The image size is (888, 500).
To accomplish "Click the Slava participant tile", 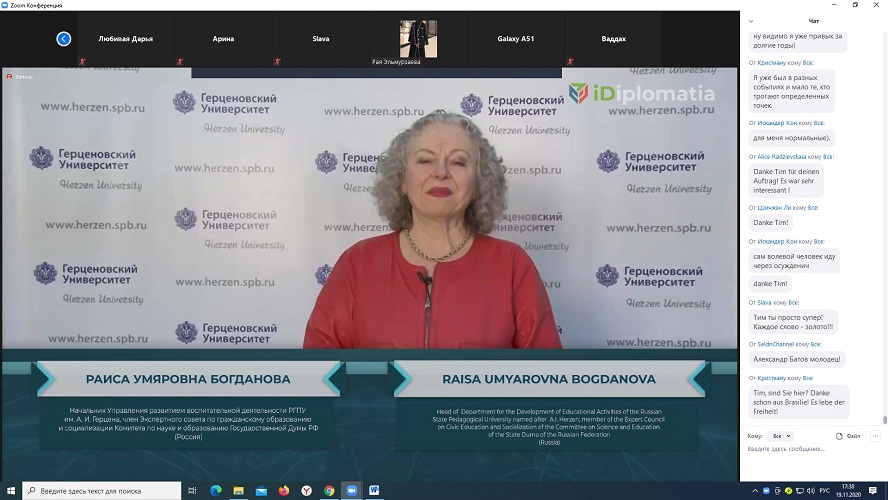I will click(321, 39).
